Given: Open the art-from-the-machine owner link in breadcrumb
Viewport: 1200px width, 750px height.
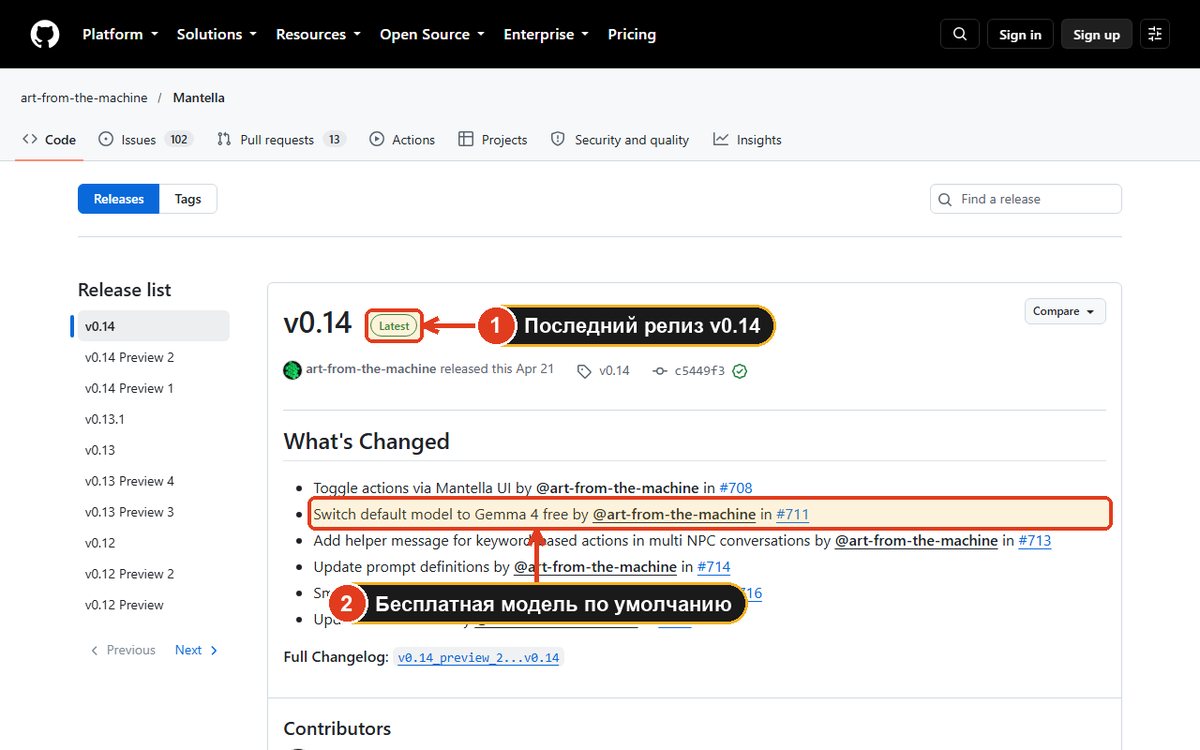Looking at the screenshot, I should [x=84, y=98].
